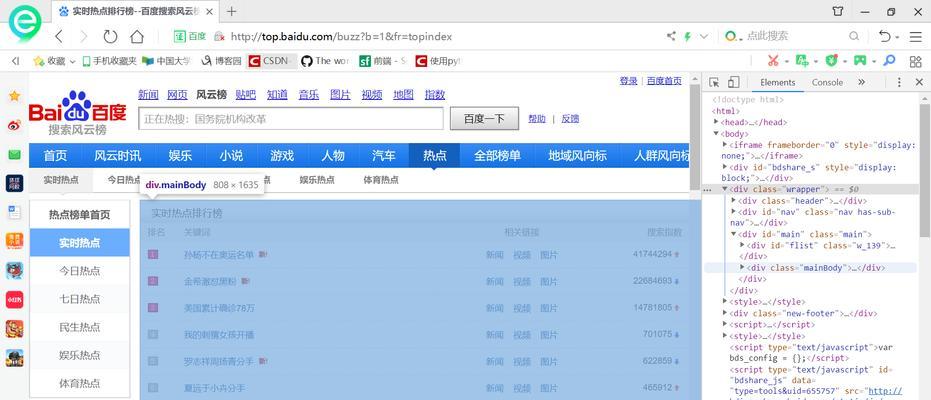This screenshot has height=400, width=931.
Task: Click the red scissors screenshot tool
Action: point(772,61)
